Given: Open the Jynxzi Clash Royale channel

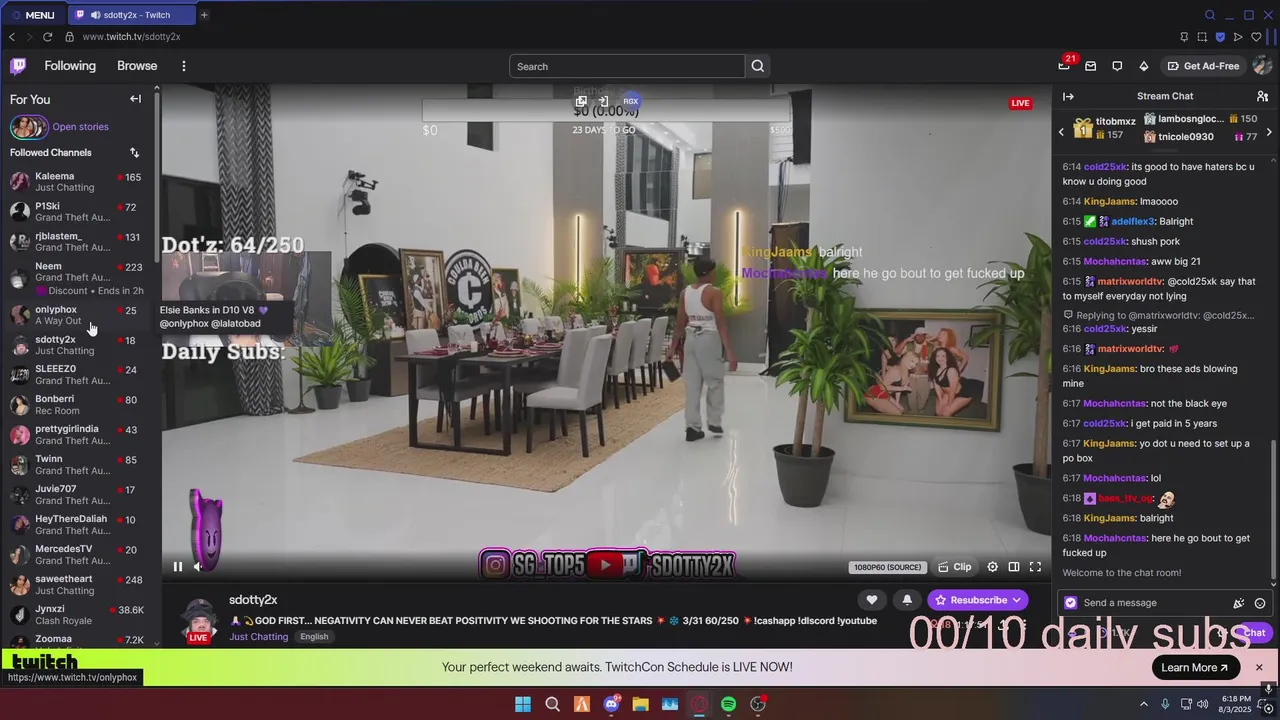Looking at the screenshot, I should click(78, 615).
